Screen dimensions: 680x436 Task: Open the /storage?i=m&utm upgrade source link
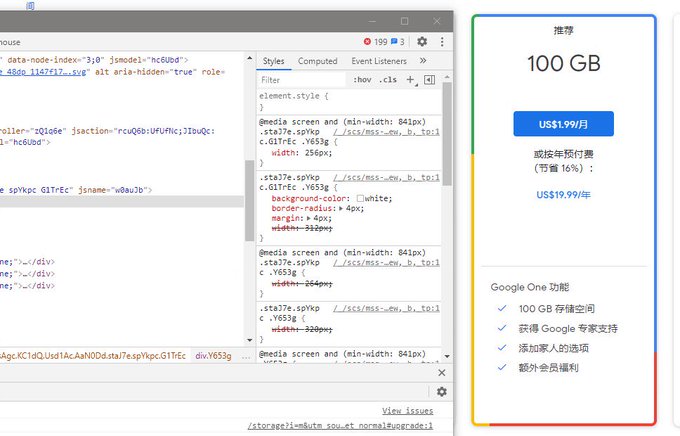coord(340,426)
